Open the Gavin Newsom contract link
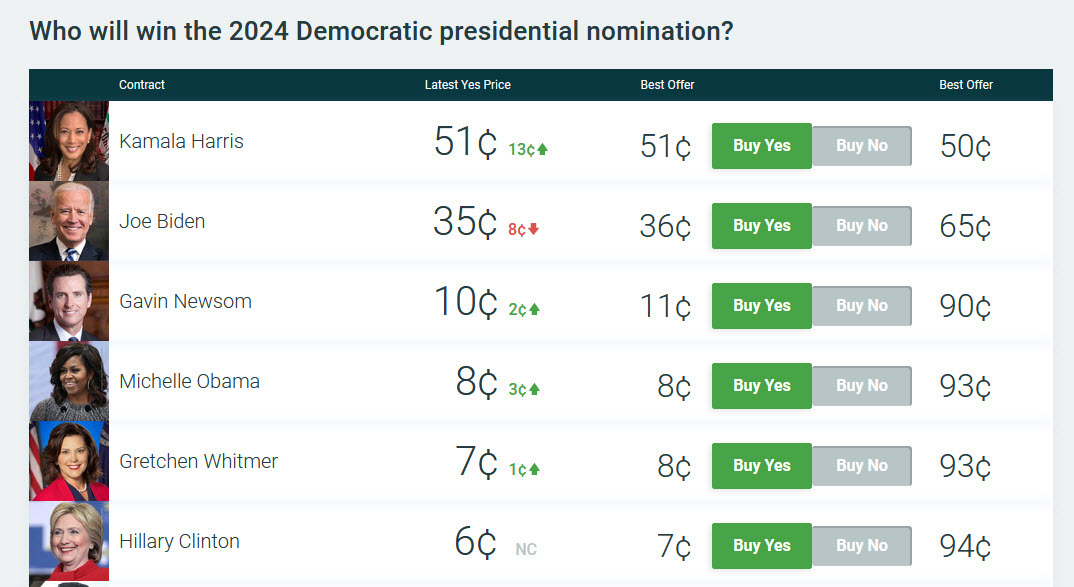Viewport: 1074px width, 587px height. (185, 301)
